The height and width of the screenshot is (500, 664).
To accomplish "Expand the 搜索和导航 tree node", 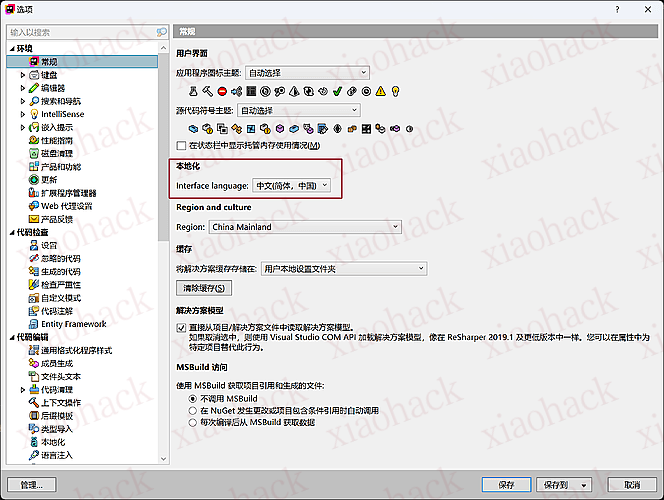I will coord(23,101).
